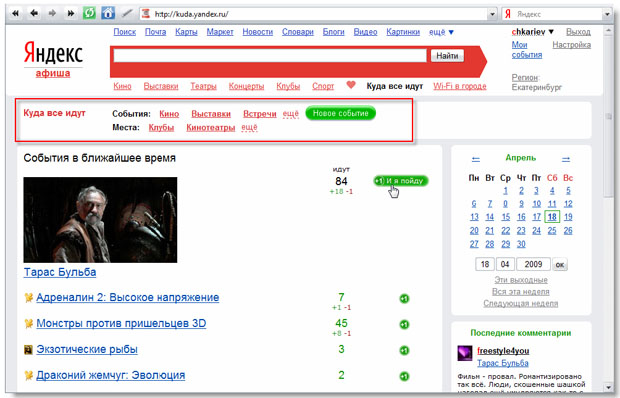Click the wand/edit toolbar icon

(x=127, y=14)
